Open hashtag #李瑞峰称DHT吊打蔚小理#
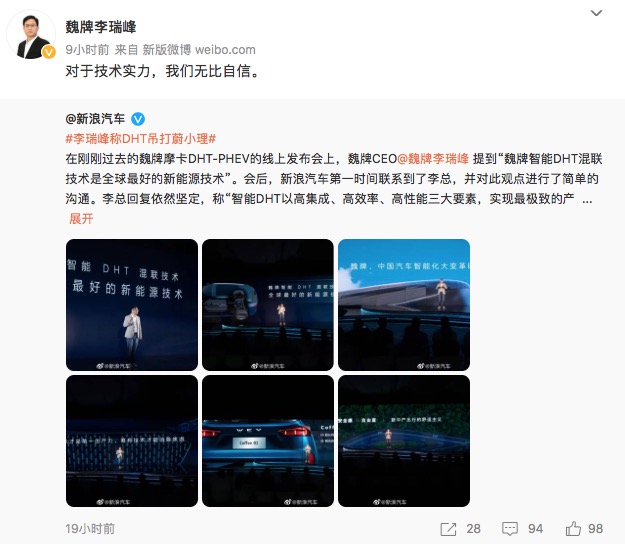Screen dimensions: 625x544 point(141,139)
